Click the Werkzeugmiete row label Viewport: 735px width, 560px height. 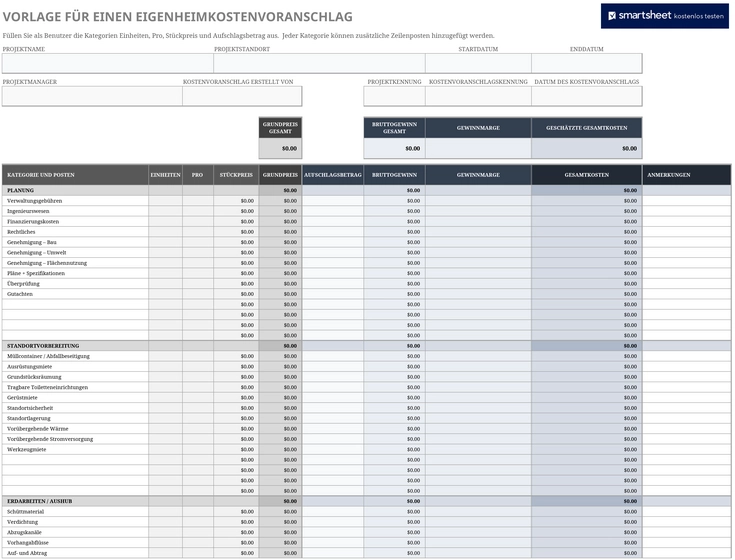click(27, 449)
